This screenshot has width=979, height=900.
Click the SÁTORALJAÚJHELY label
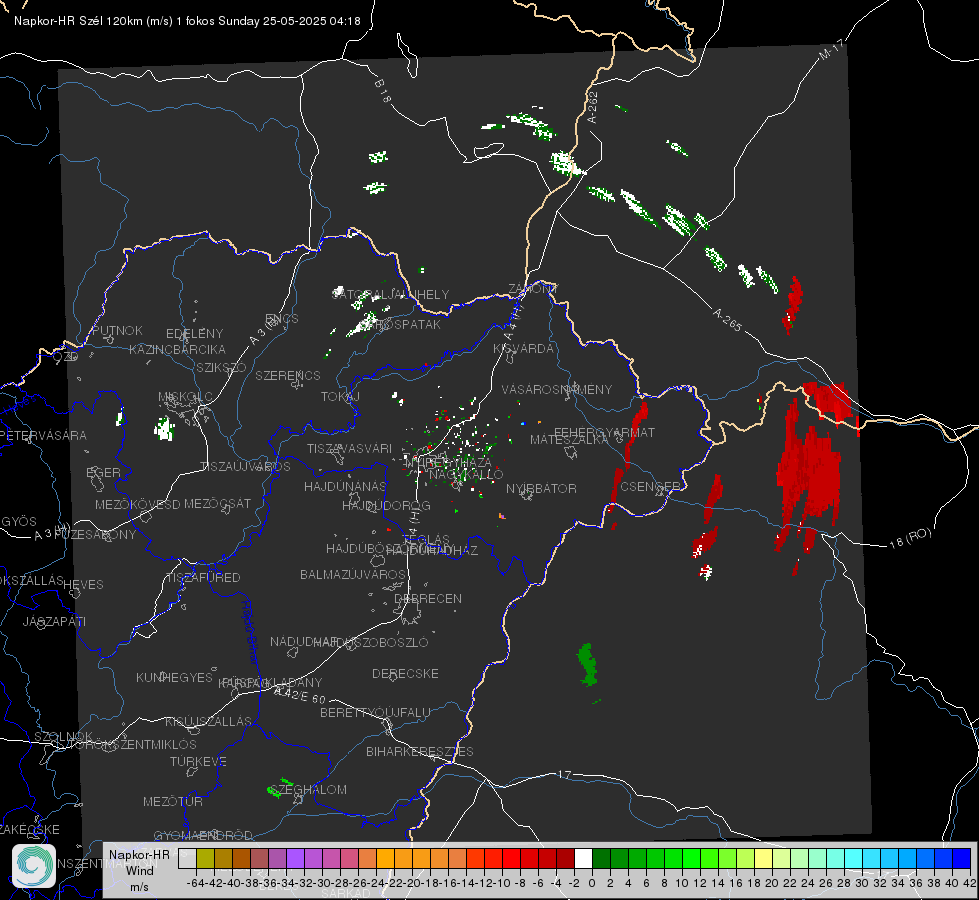coord(390,294)
